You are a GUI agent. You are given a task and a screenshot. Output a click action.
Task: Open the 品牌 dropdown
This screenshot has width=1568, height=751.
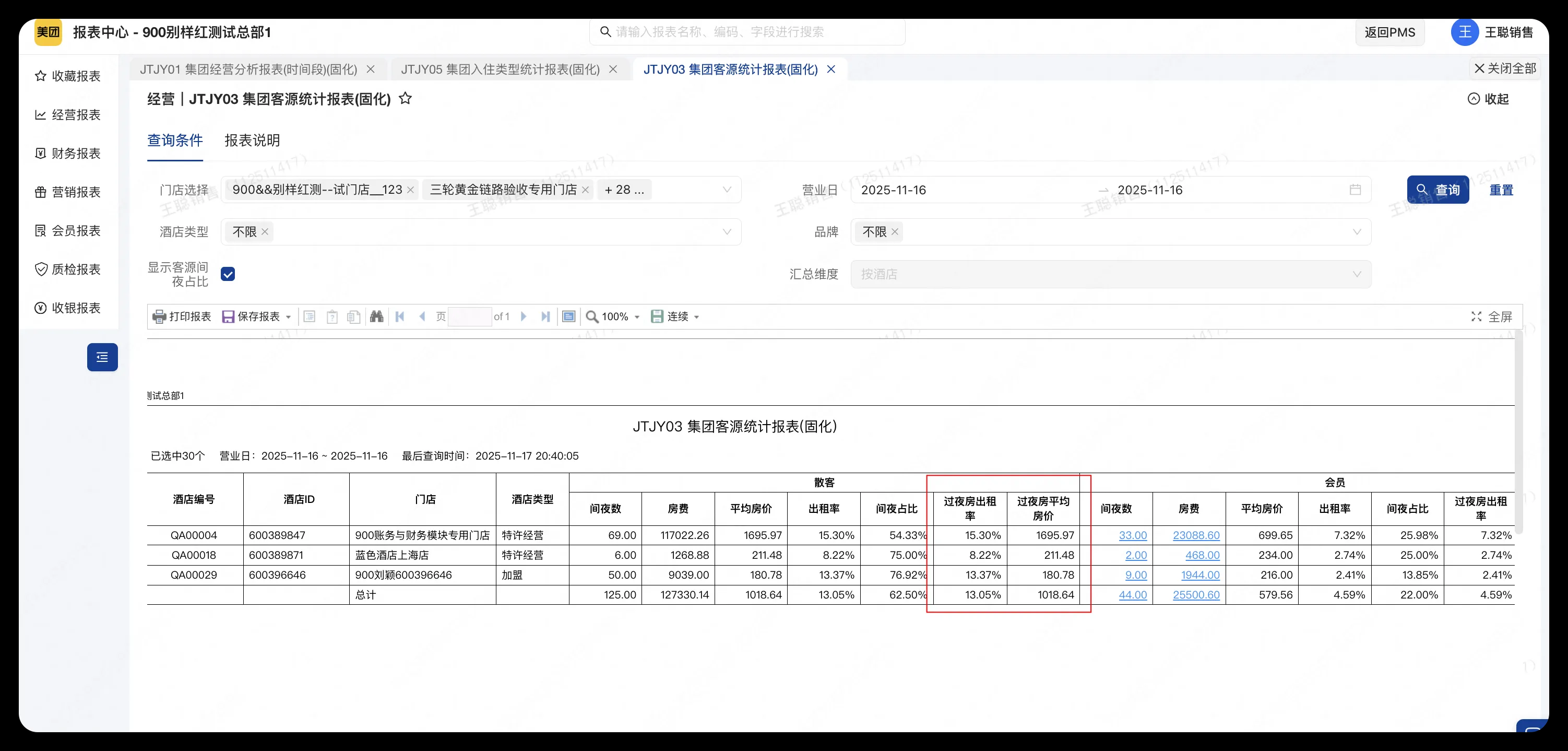point(1357,232)
